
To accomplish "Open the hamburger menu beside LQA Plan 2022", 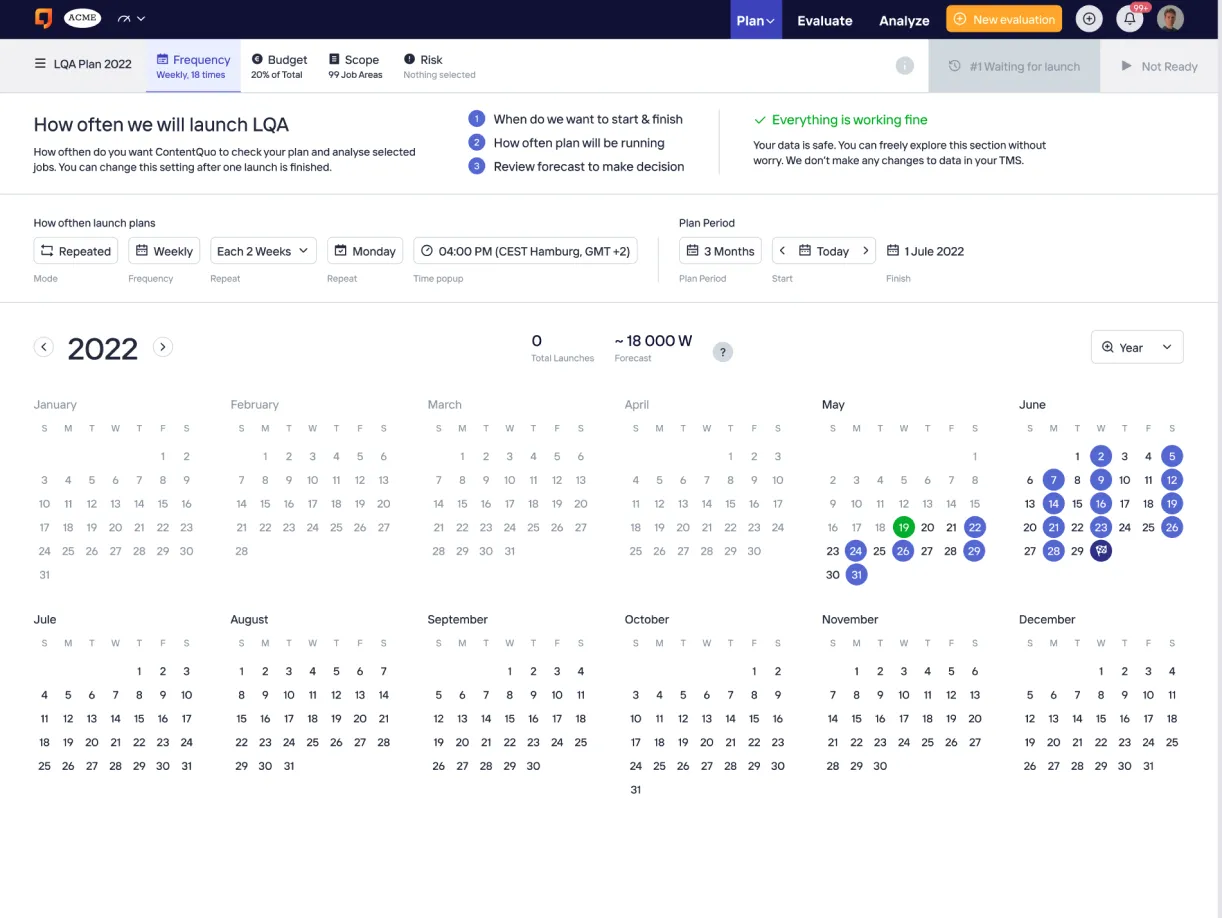I will pyautogui.click(x=40, y=64).
